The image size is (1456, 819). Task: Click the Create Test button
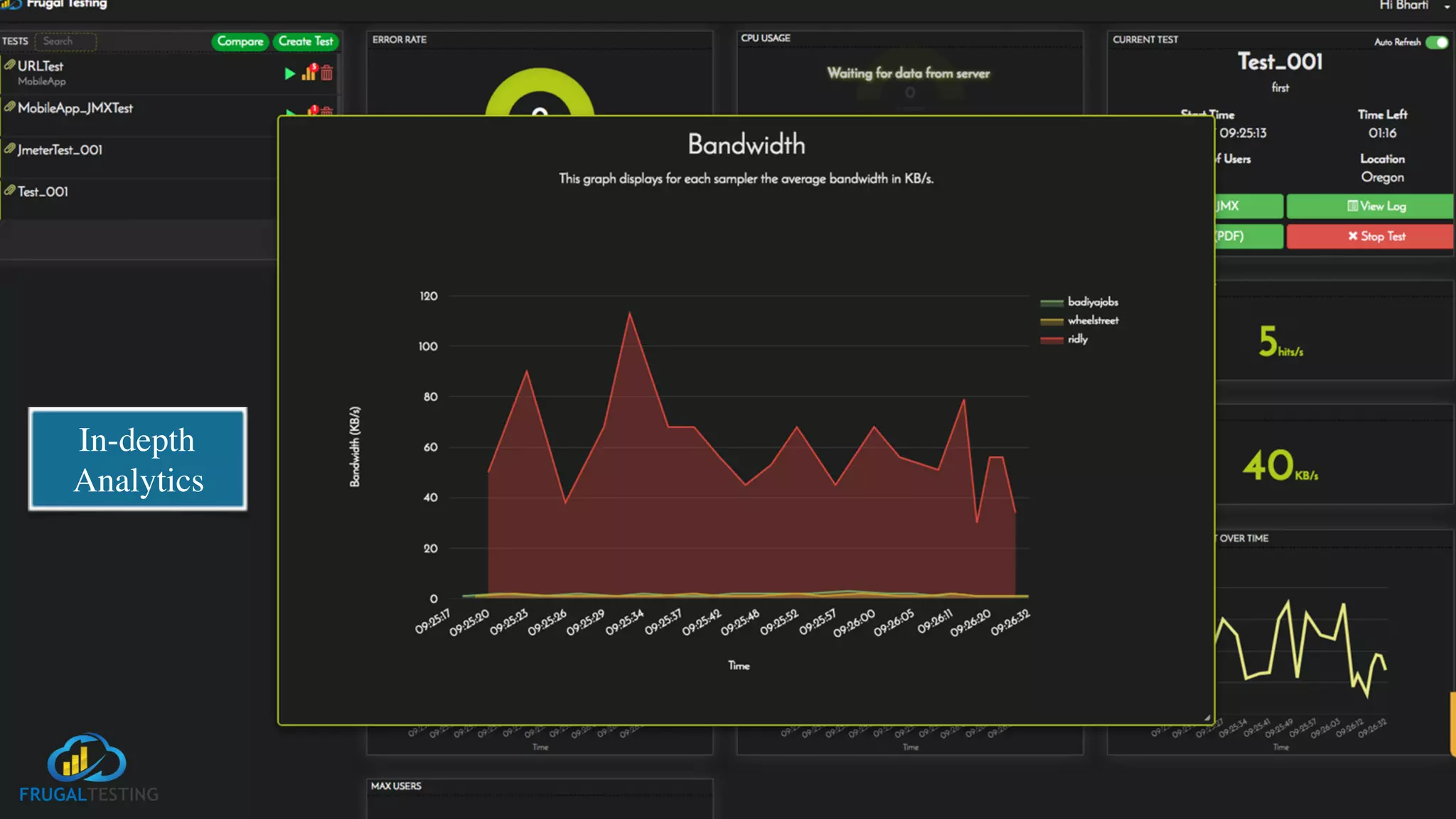(306, 42)
